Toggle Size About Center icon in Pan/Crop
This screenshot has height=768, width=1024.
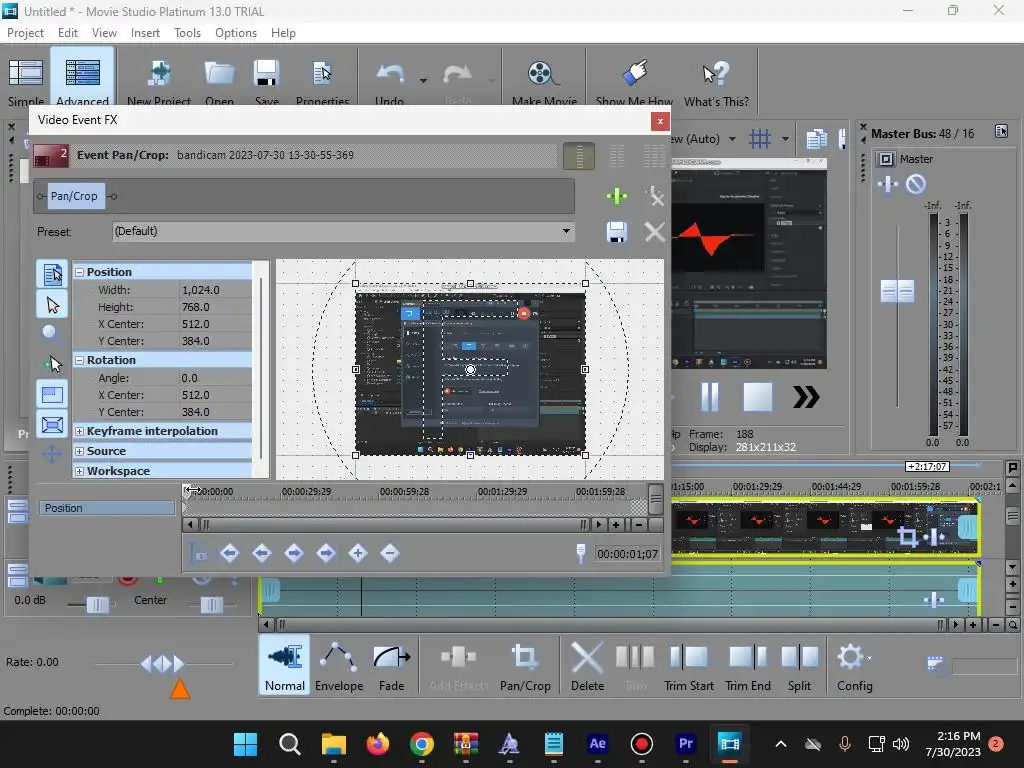(52, 425)
